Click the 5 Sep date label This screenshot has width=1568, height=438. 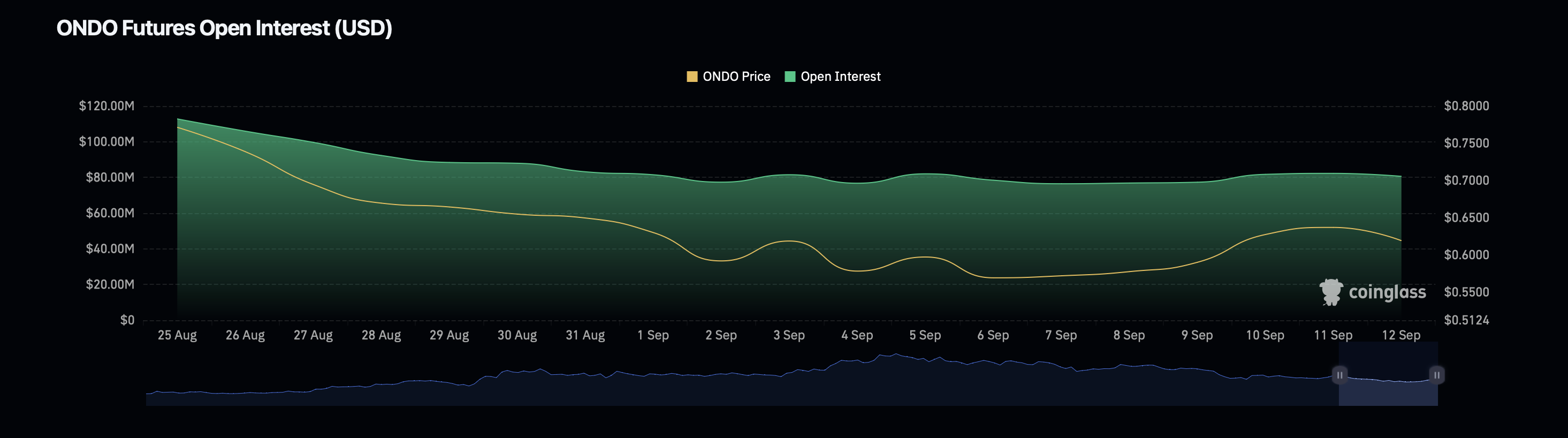[x=925, y=335]
